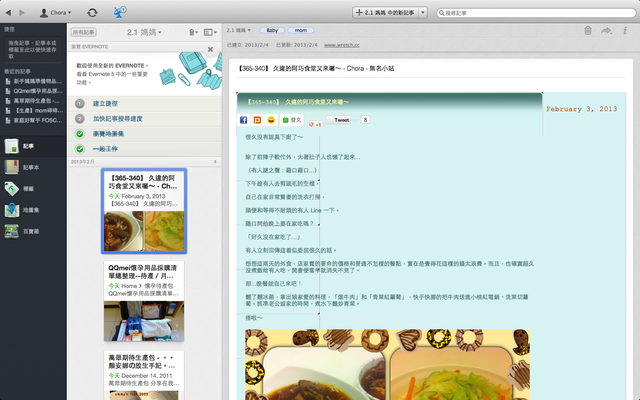
Task: Create a new note in 2.1 媽媽
Action: (x=385, y=13)
